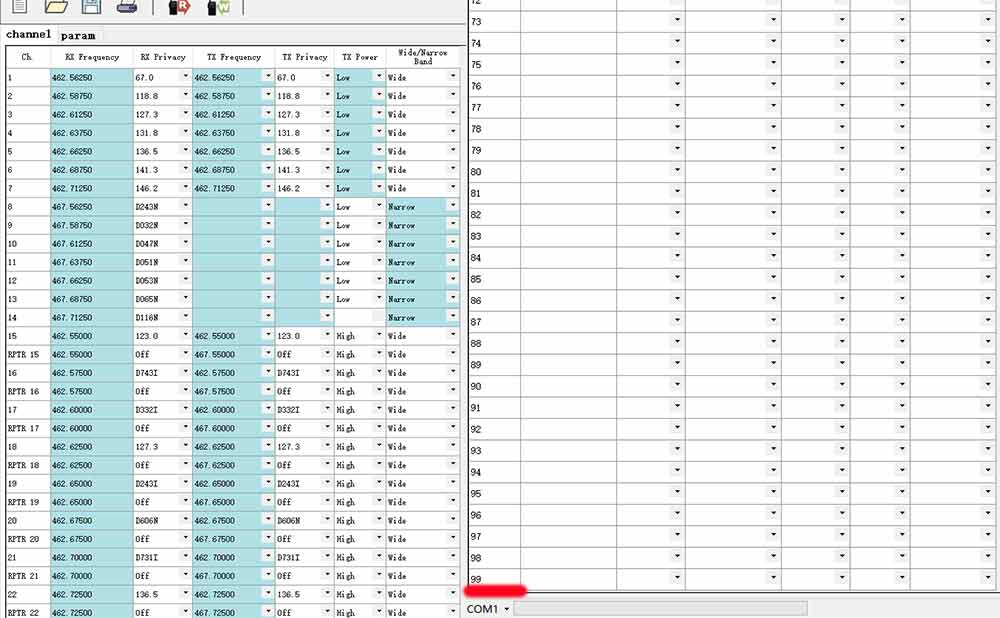Image resolution: width=1000 pixels, height=618 pixels.
Task: Open TX Privacy D731I dropdown for channel 21
Action: pos(327,557)
